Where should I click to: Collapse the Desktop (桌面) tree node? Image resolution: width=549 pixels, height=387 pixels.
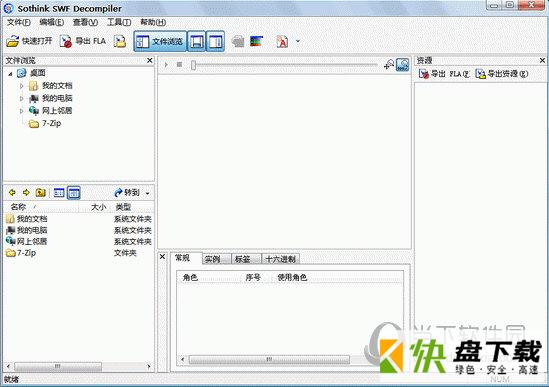coord(11,74)
